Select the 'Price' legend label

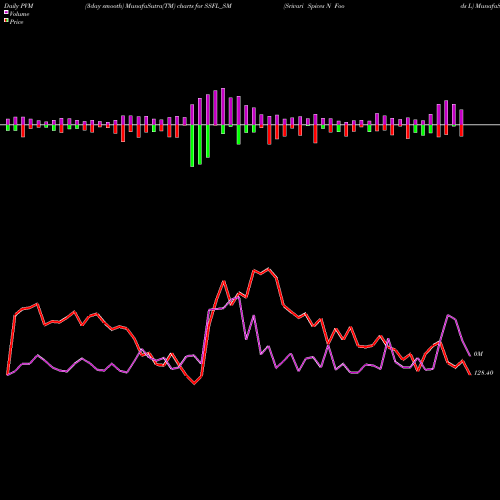click(x=16, y=22)
